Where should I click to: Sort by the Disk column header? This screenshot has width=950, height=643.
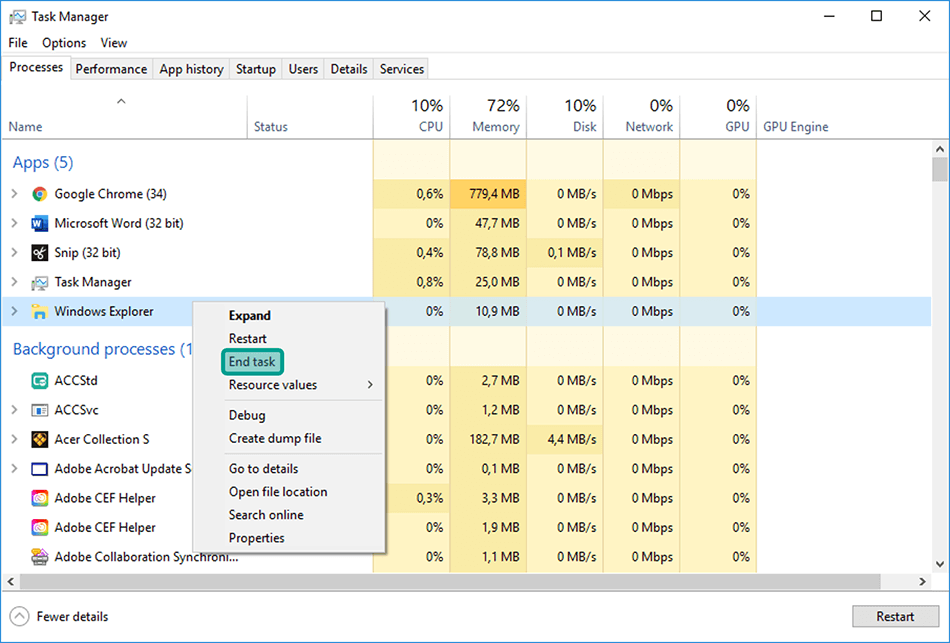[x=565, y=117]
